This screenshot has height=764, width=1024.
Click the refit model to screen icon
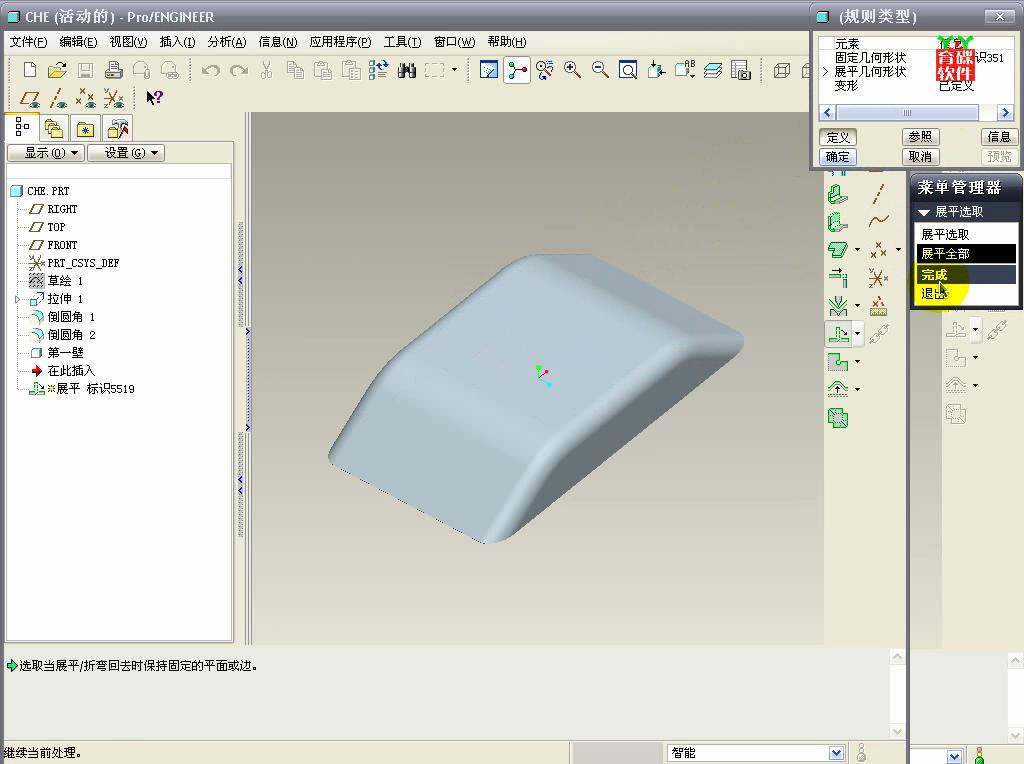(628, 70)
